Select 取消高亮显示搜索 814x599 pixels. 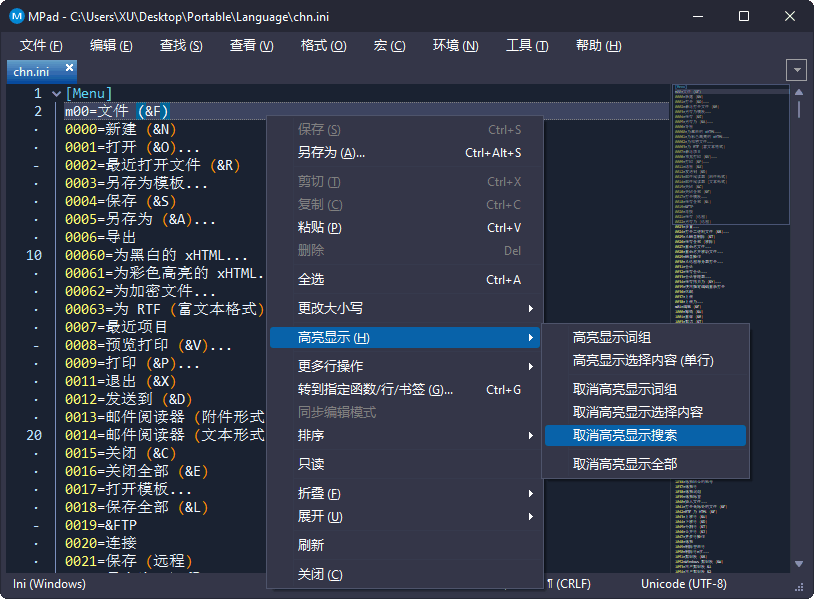pyautogui.click(x=645, y=435)
